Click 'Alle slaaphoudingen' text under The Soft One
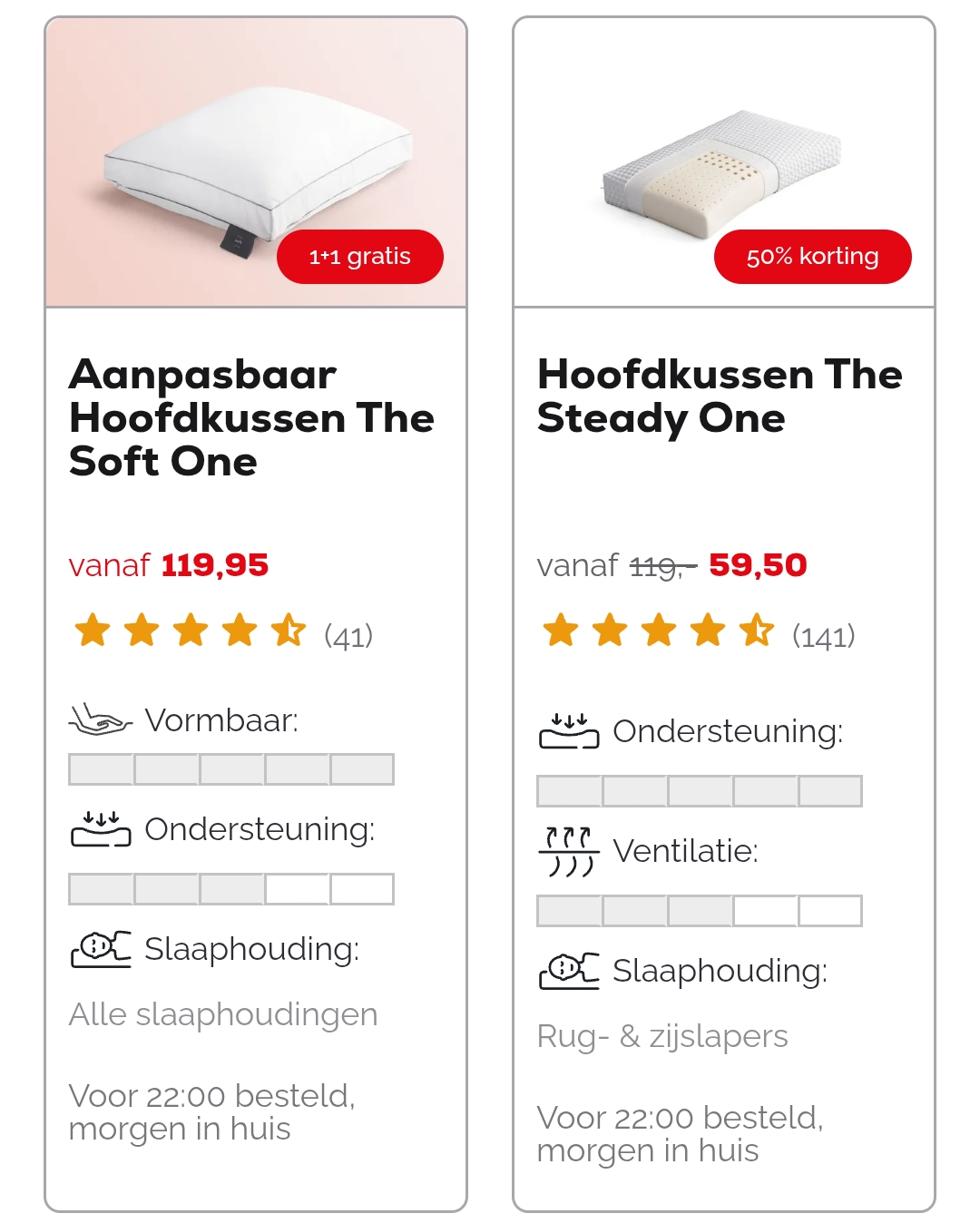This screenshot has width=980, height=1223. tap(222, 1014)
